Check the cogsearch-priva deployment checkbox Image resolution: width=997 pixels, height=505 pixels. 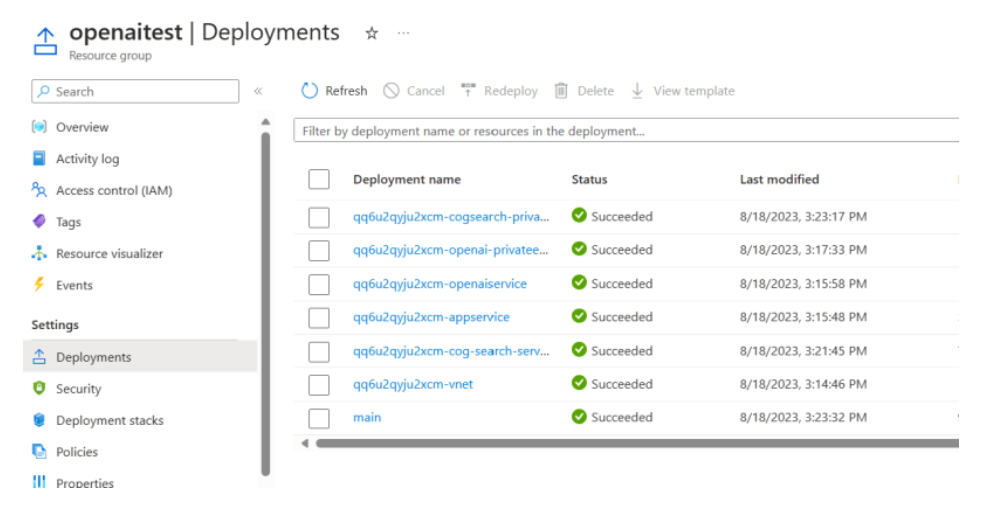tap(319, 218)
